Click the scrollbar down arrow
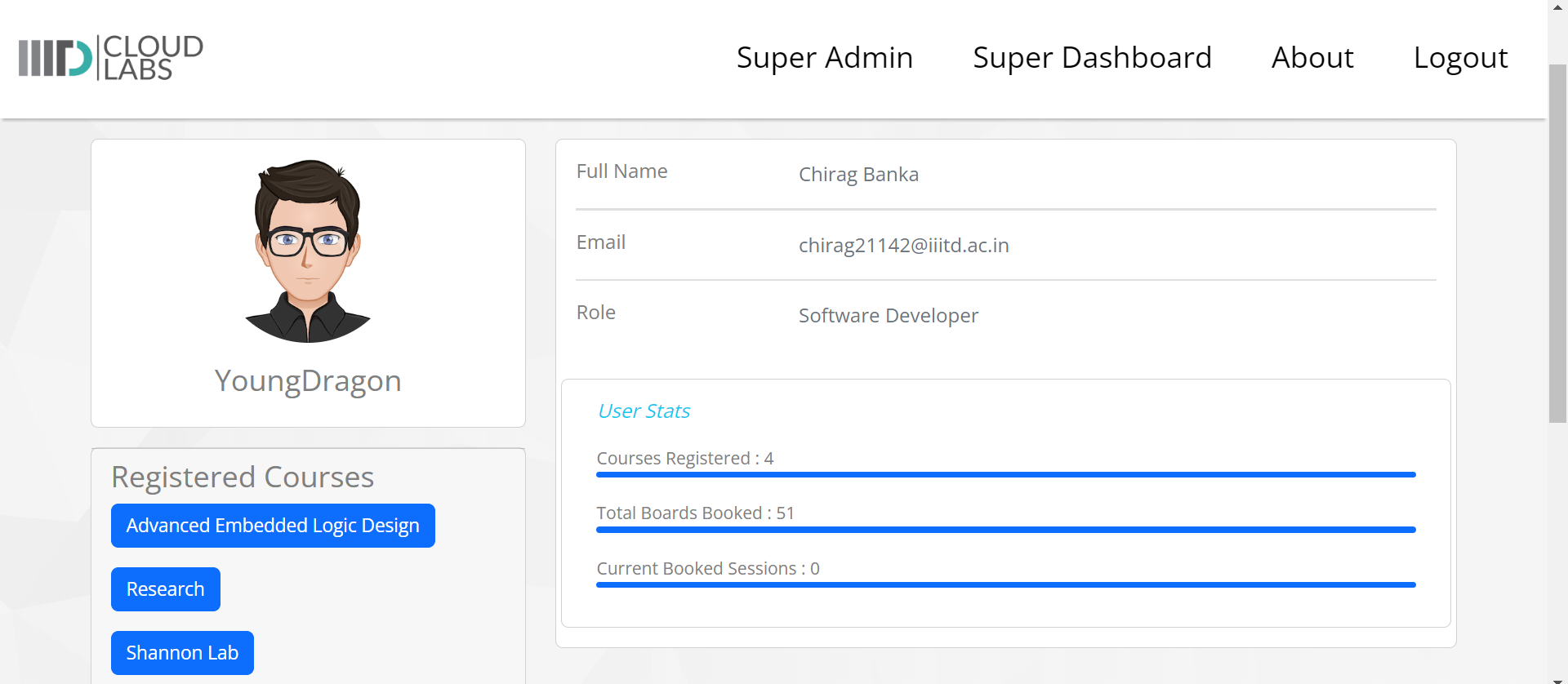The image size is (1568, 684). 1557,679
